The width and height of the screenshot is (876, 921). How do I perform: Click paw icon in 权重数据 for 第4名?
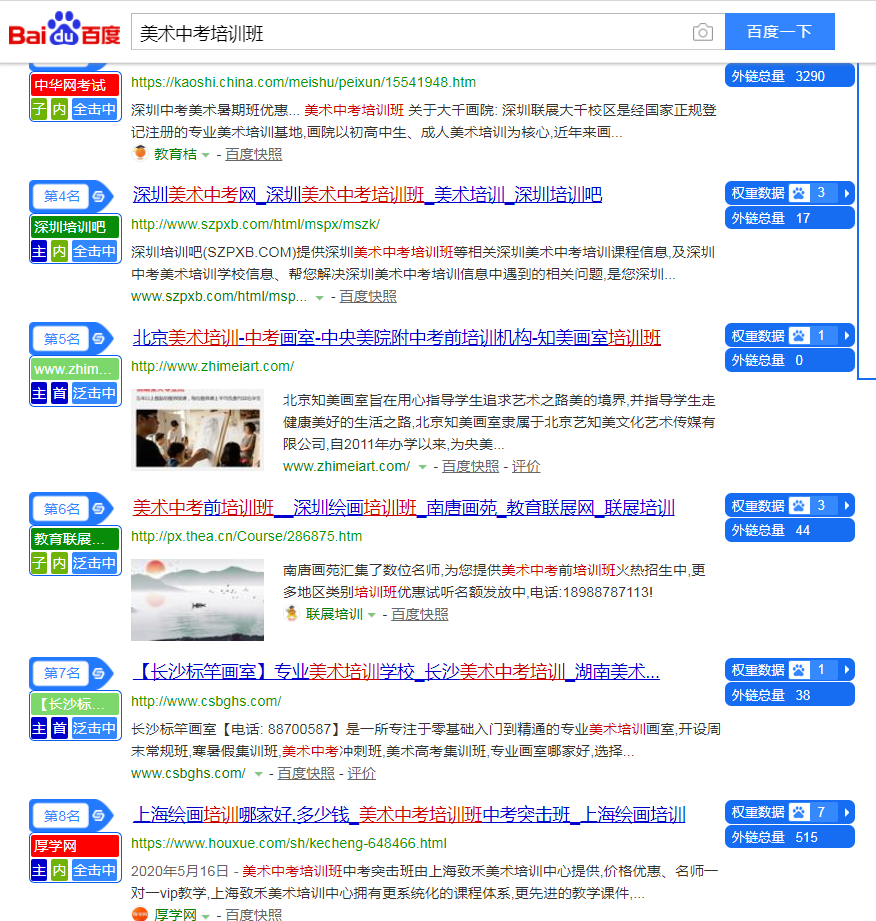(799, 193)
